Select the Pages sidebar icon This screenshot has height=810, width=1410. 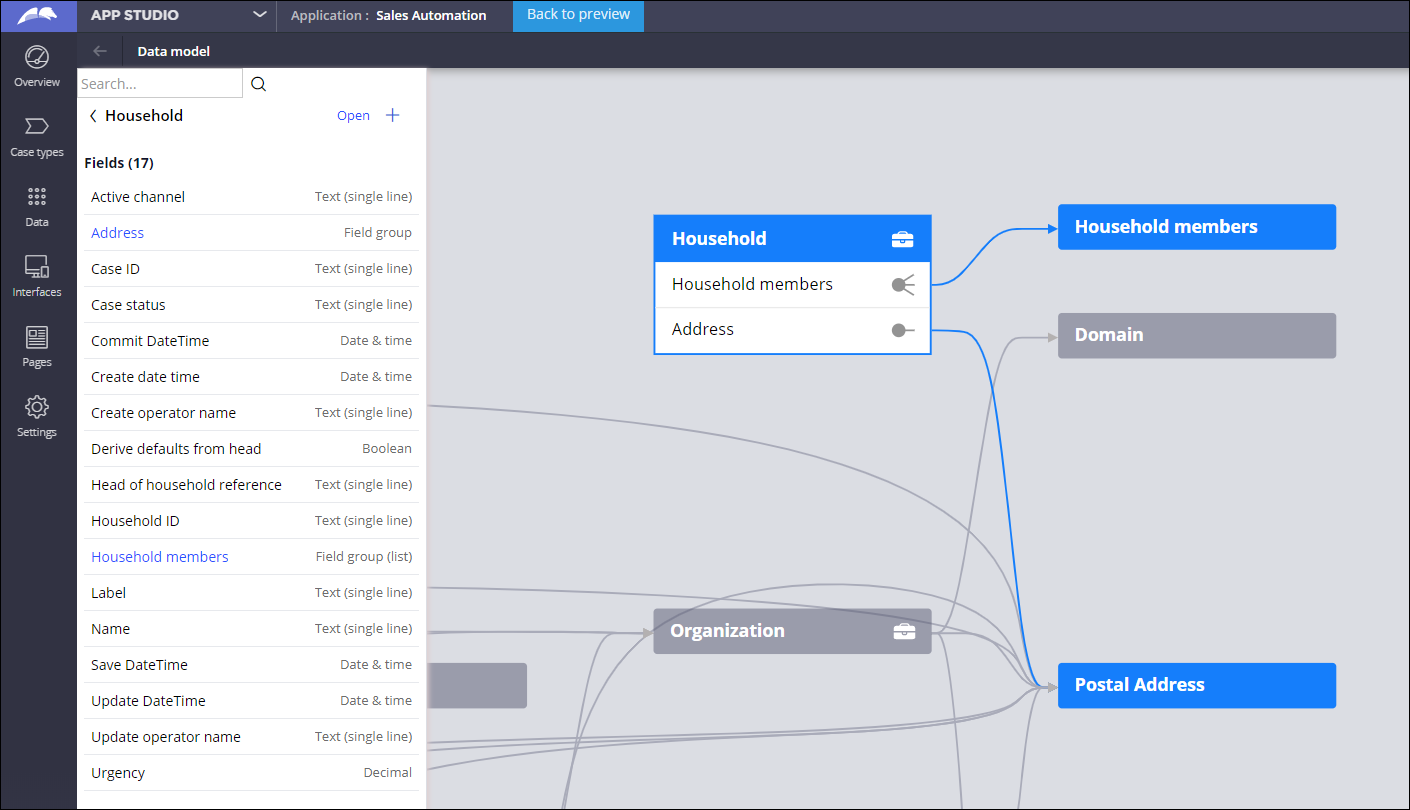36,345
